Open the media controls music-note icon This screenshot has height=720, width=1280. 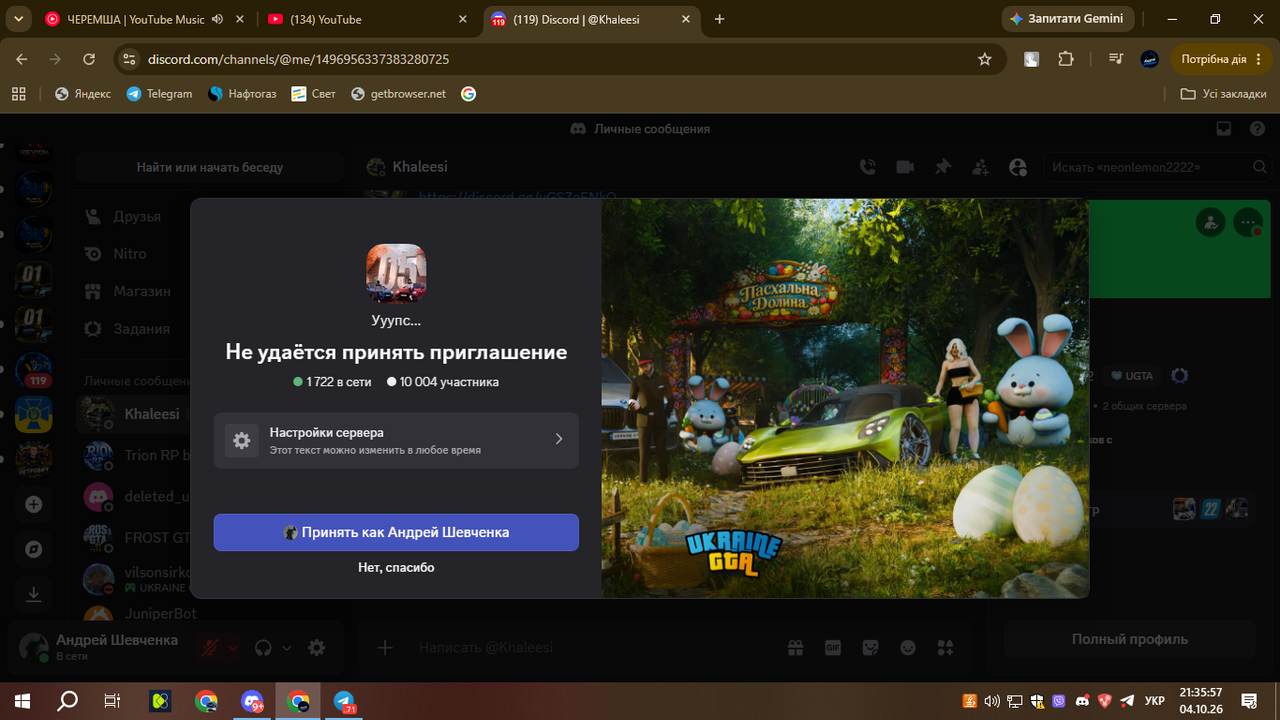pyautogui.click(x=1116, y=59)
